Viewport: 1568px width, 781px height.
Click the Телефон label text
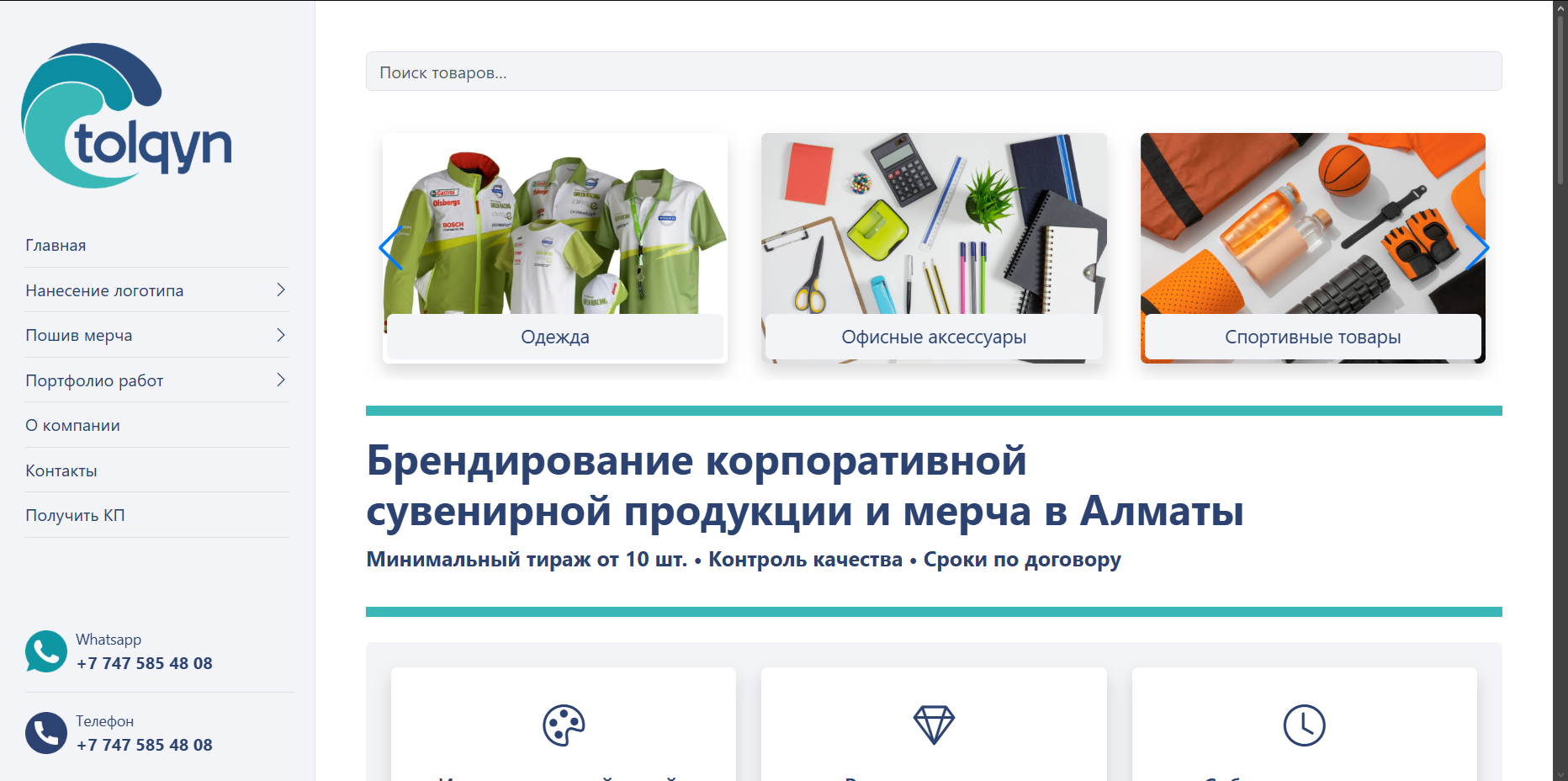pos(105,721)
